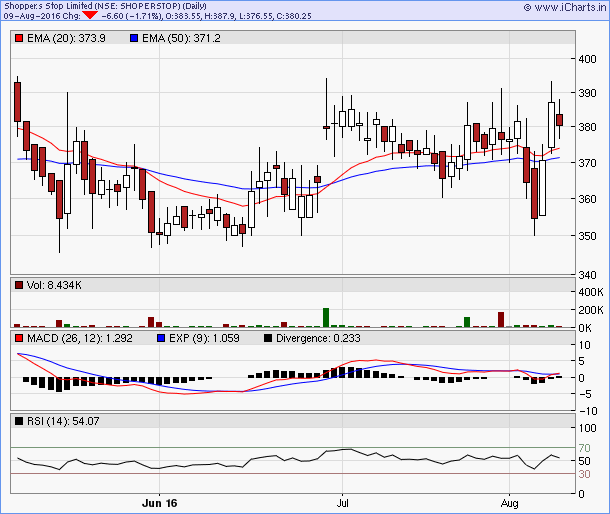Click the tallest green volume bar near July

coord(326,318)
